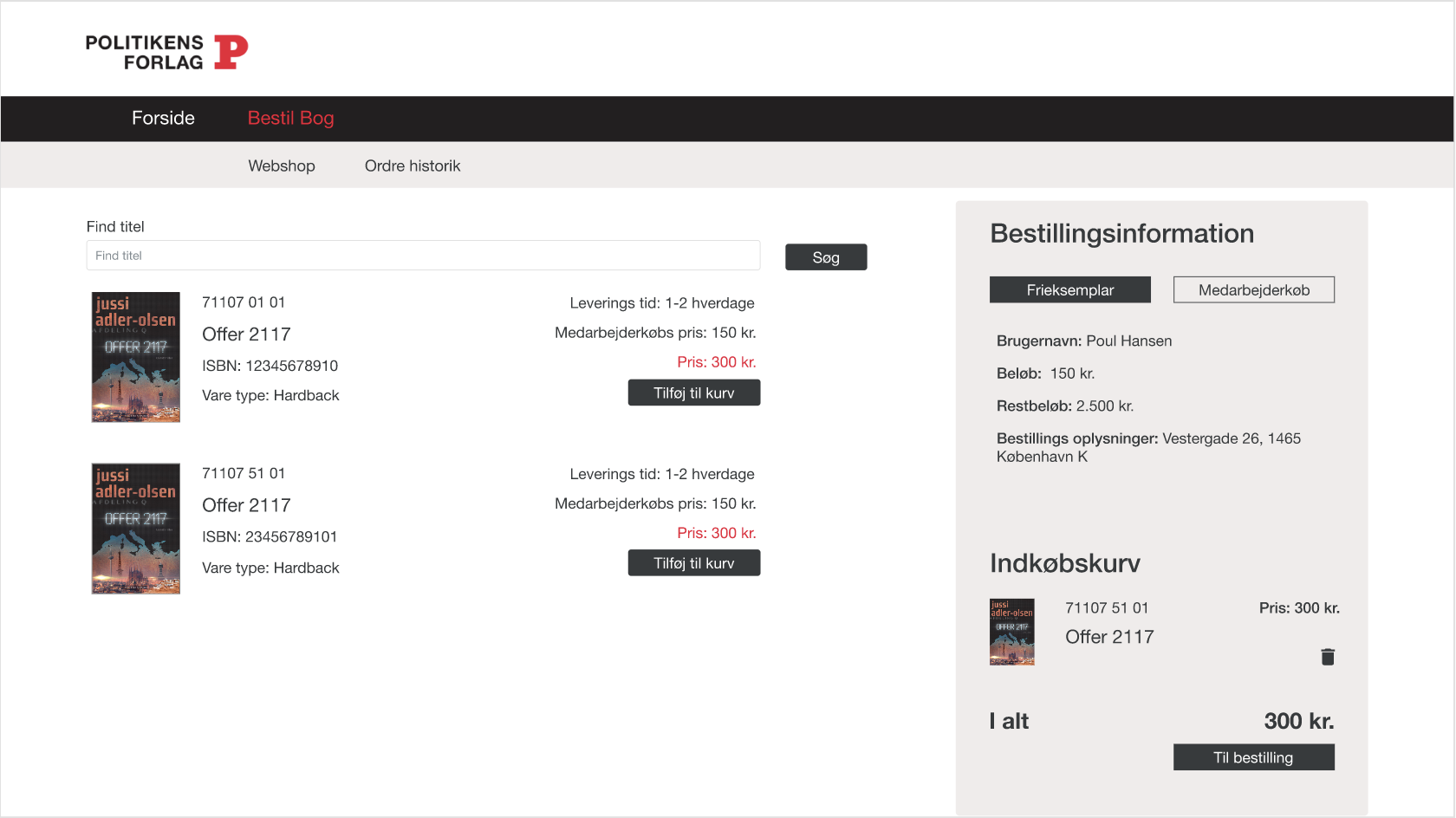
Task: Delete cart item with trash icon
Action: [1327, 657]
